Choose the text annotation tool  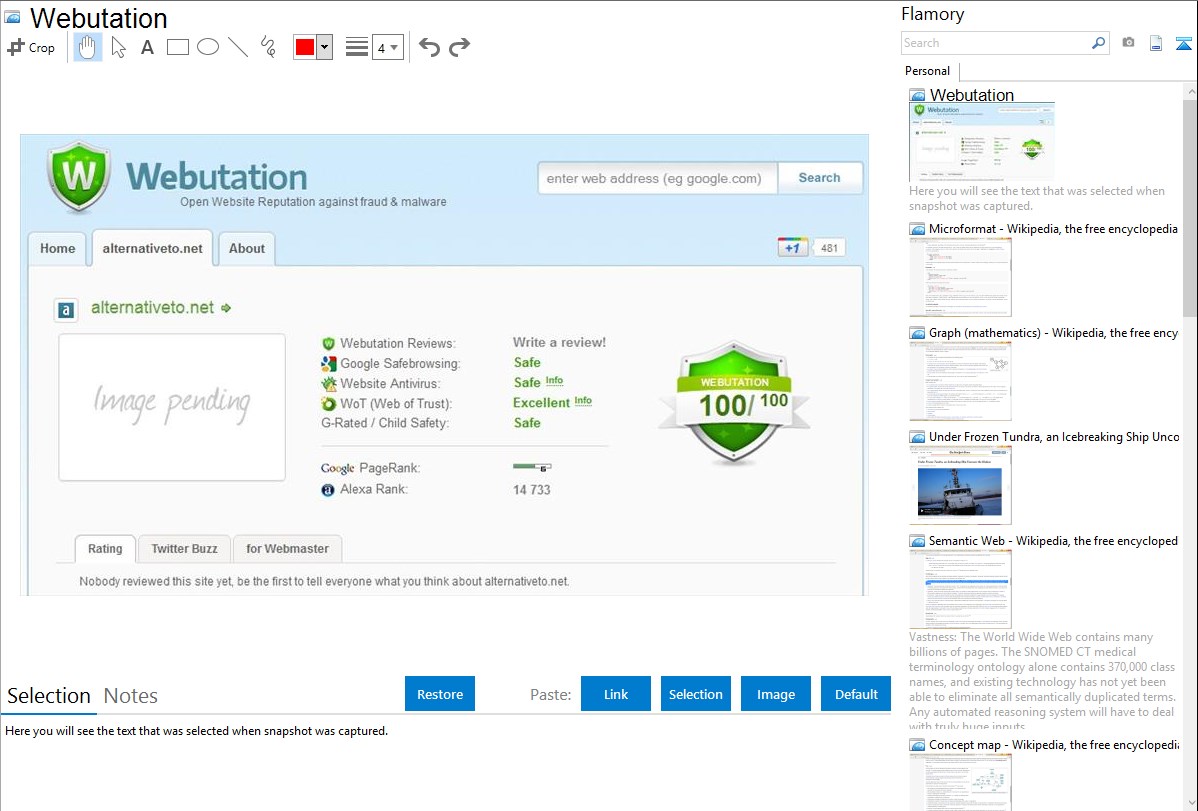(147, 47)
